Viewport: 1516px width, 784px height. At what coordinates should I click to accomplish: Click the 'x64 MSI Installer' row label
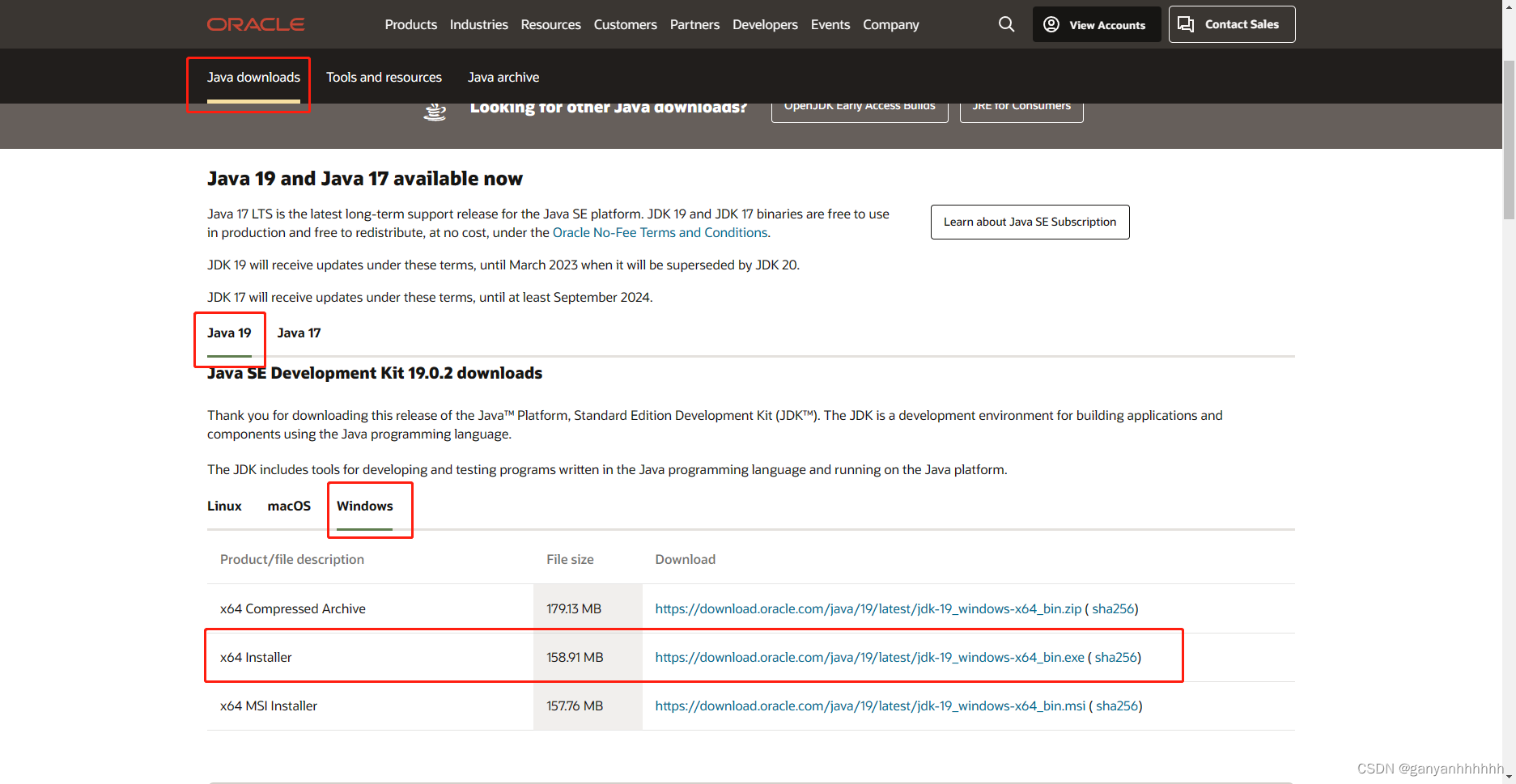pos(269,706)
